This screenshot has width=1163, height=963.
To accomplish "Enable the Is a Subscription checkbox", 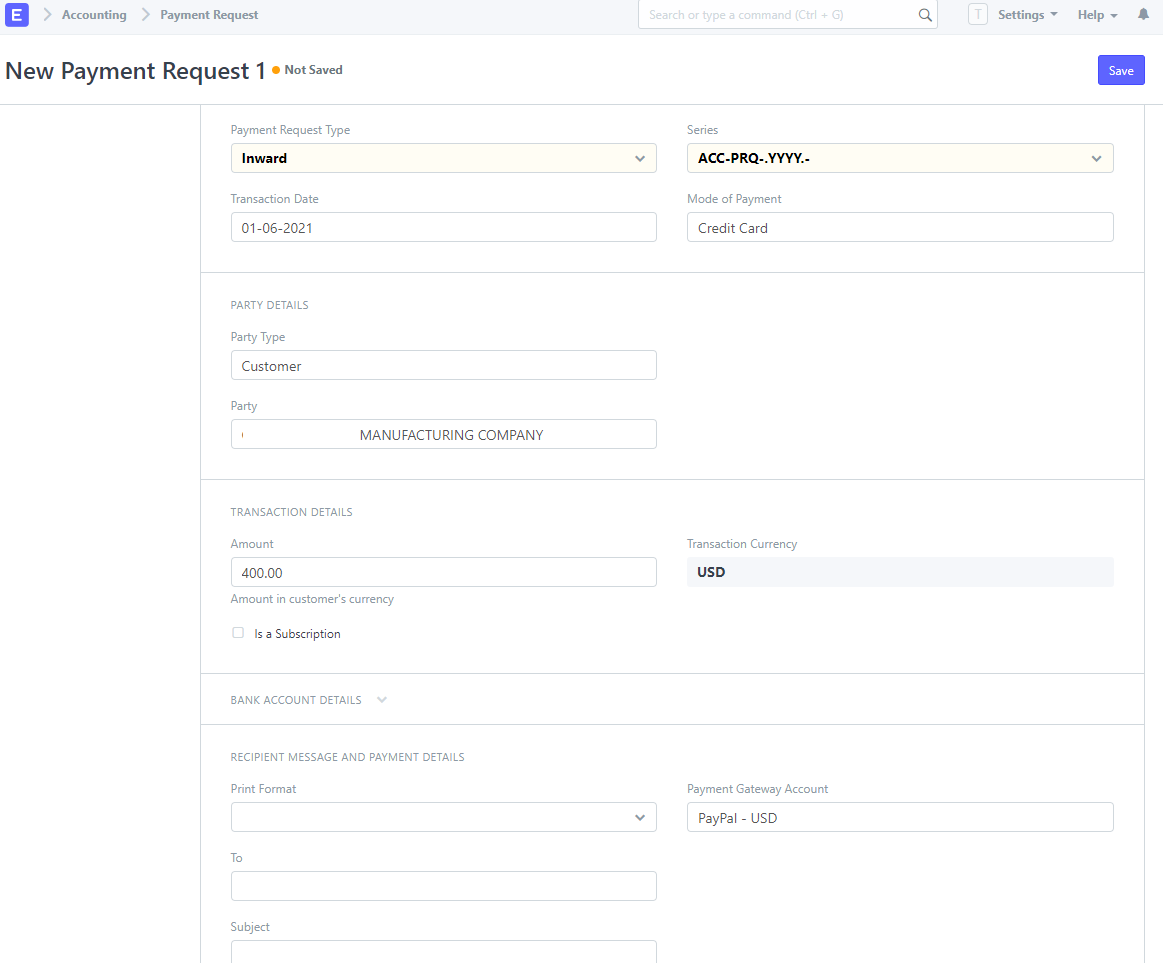I will pos(238,632).
